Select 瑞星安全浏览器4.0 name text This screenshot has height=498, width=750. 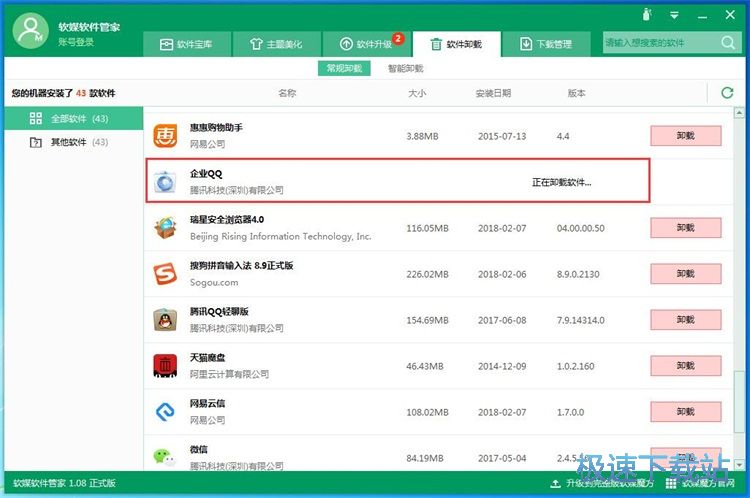point(227,220)
